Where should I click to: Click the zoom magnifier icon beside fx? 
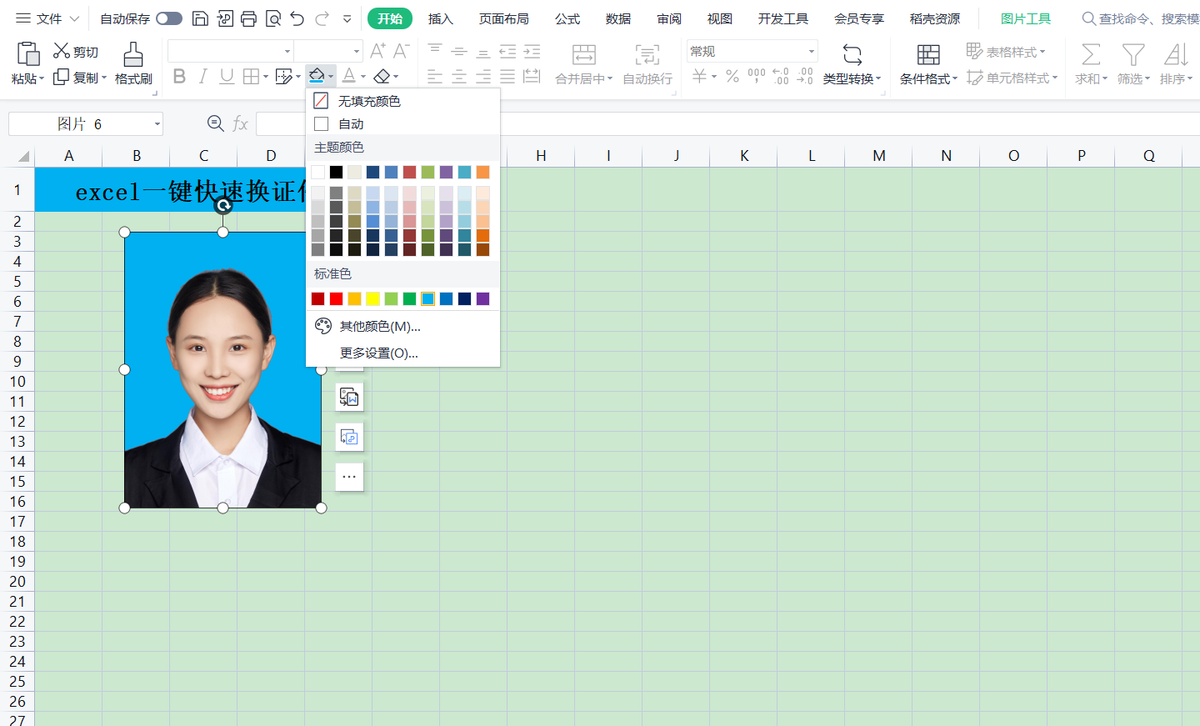(215, 123)
